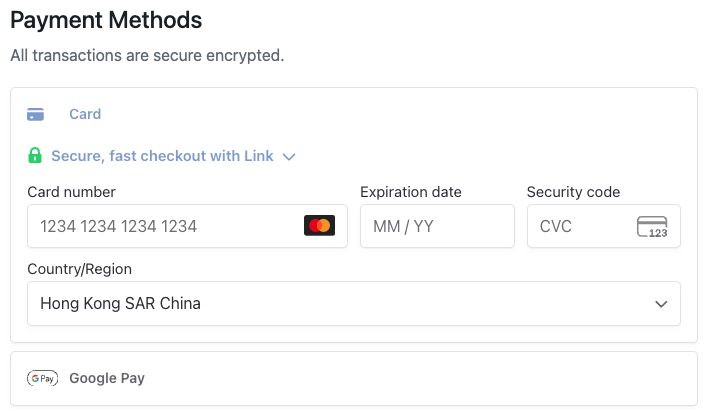This screenshot has height=413, width=707.
Task: Focus the CVC security code field
Action: (580, 226)
